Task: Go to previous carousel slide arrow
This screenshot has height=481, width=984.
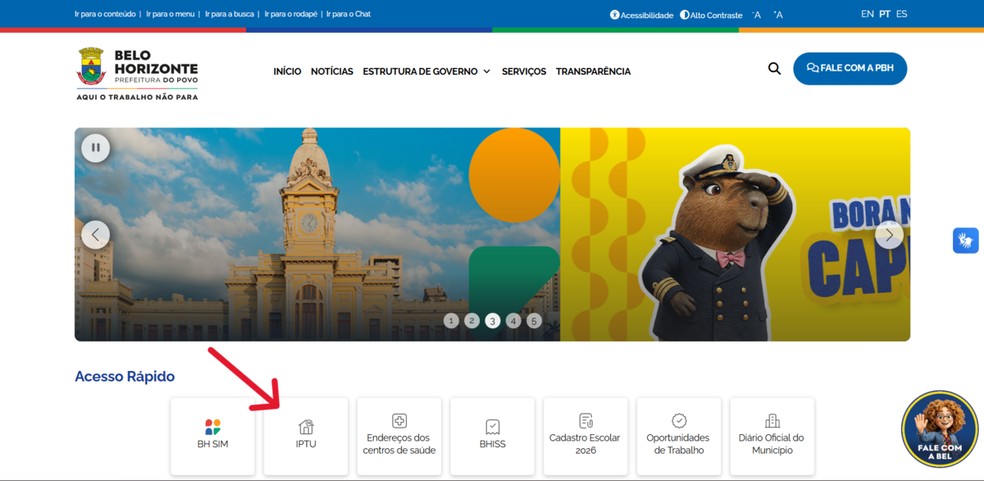Action: point(95,235)
